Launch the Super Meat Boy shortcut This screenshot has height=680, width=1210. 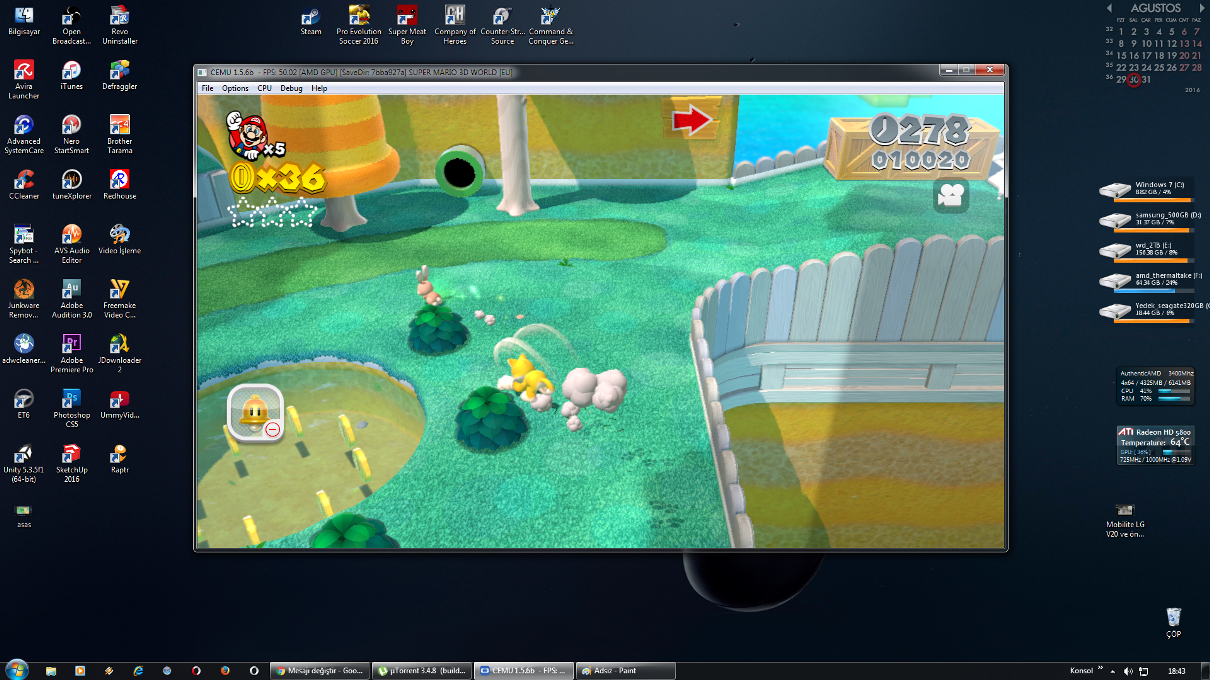[407, 25]
